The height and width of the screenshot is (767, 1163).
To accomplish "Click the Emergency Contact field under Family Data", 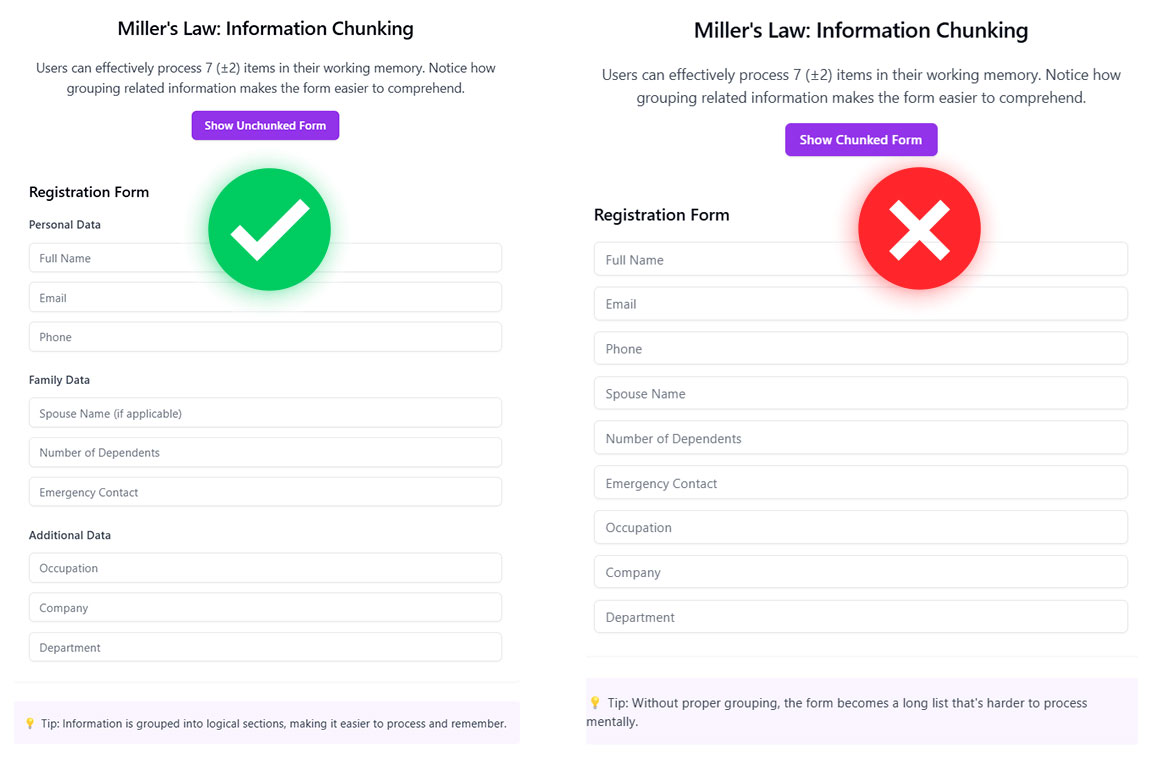I will 265,492.
